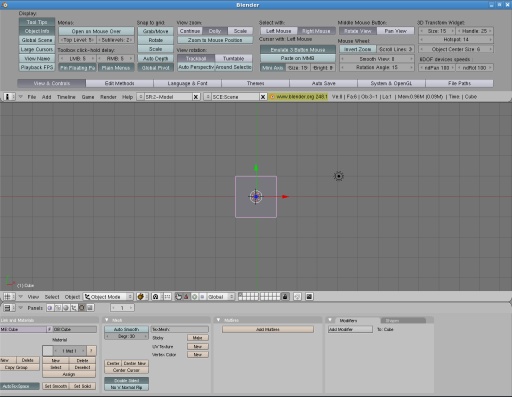Adjust the Degr: 30 auto smooth field
The width and height of the screenshot is (512, 397).
tap(127, 336)
